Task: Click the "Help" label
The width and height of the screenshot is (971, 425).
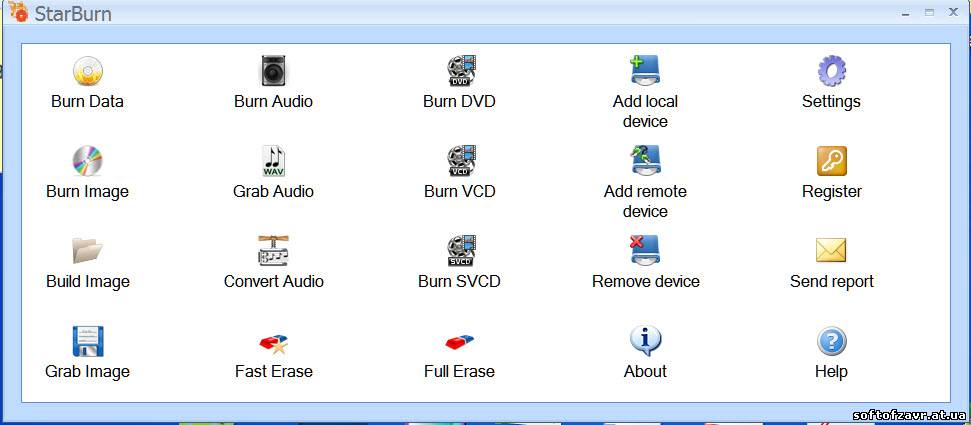Action: click(831, 372)
